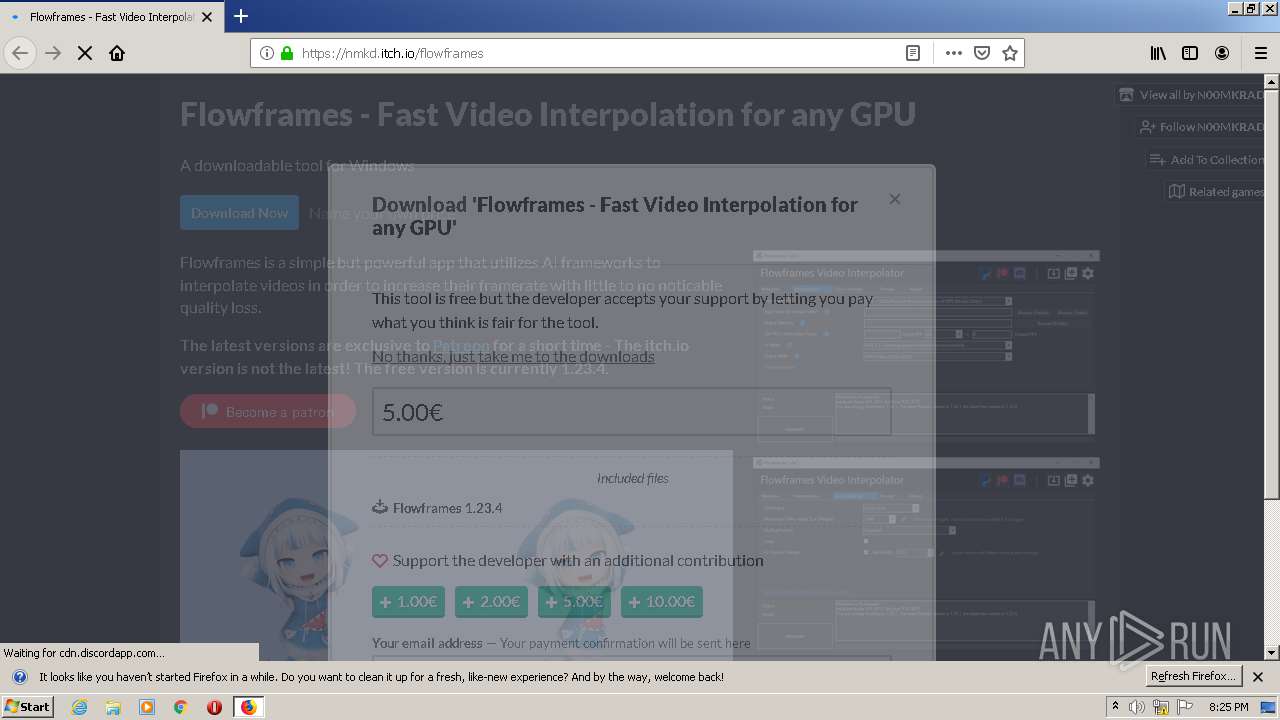This screenshot has width=1280, height=720.
Task: Add 10.00€ contribution
Action: pos(661,602)
